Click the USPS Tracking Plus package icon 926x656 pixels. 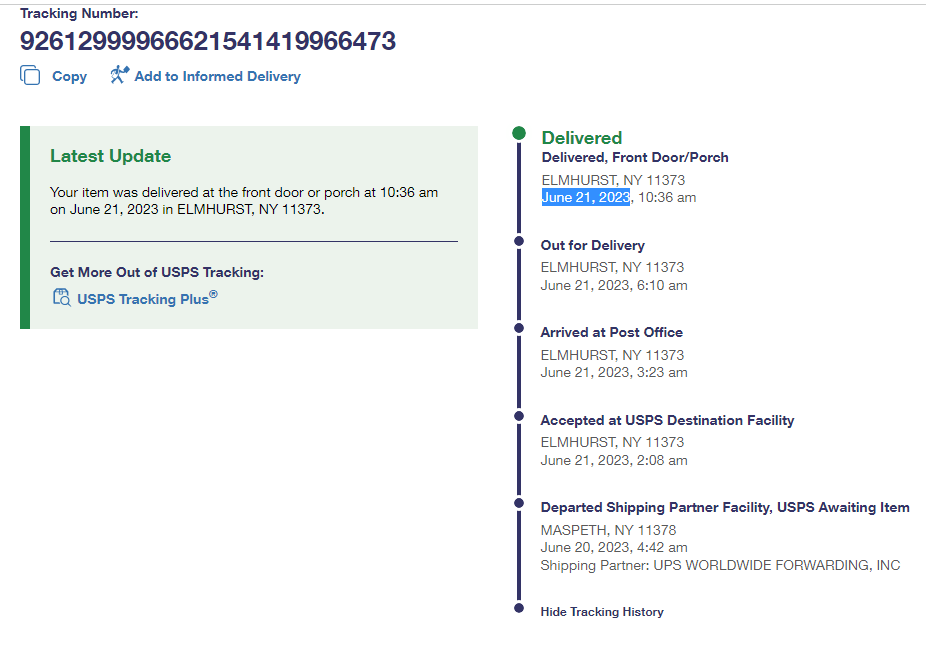(61, 297)
